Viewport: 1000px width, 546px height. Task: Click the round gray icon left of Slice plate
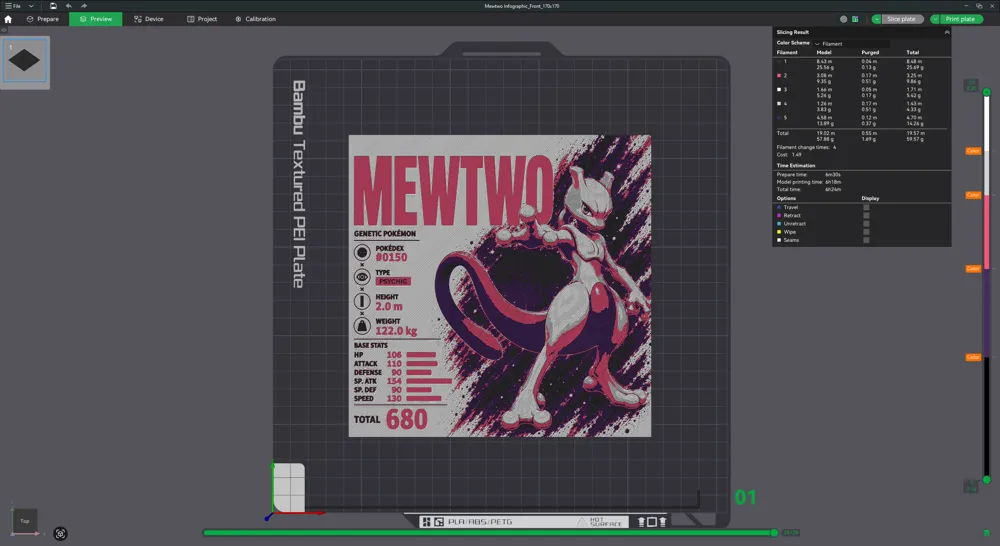coord(843,19)
